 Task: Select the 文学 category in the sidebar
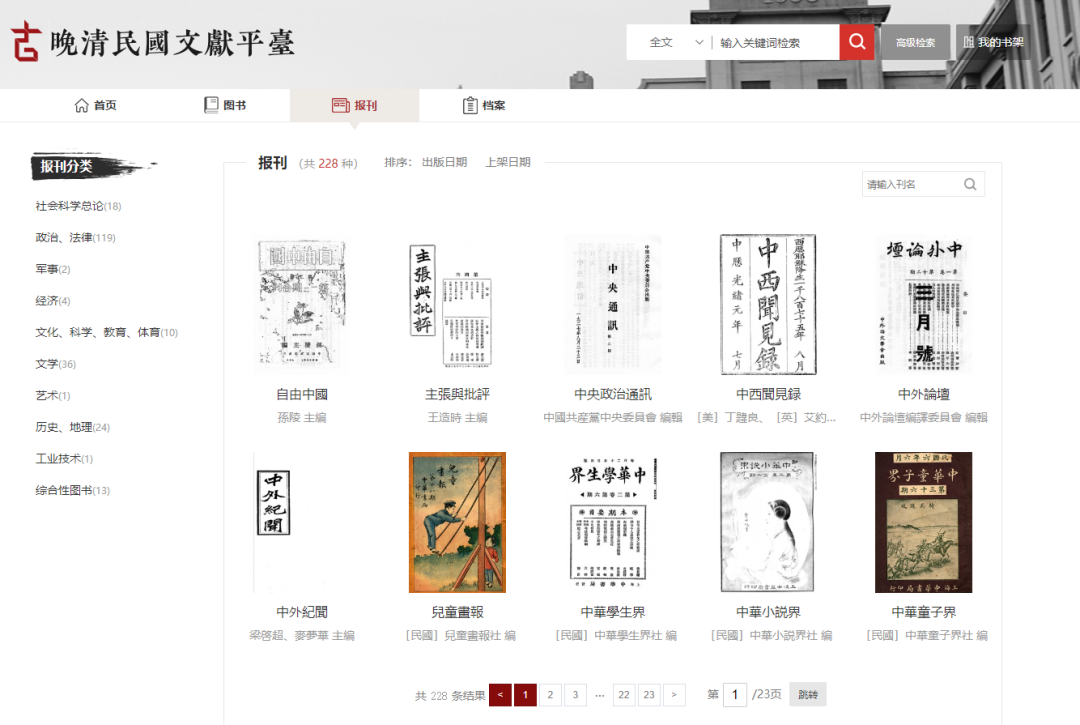tap(55, 364)
